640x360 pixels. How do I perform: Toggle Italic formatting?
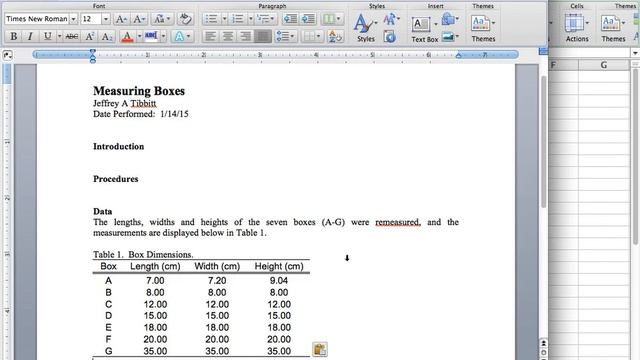tap(30, 36)
